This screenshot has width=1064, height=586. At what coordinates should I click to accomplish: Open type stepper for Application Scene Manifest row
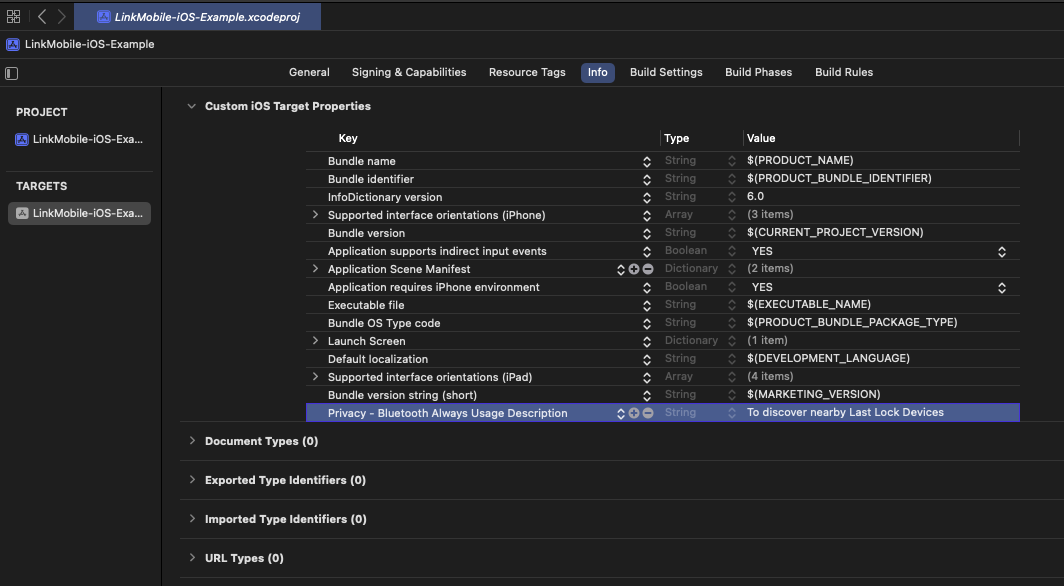(732, 269)
